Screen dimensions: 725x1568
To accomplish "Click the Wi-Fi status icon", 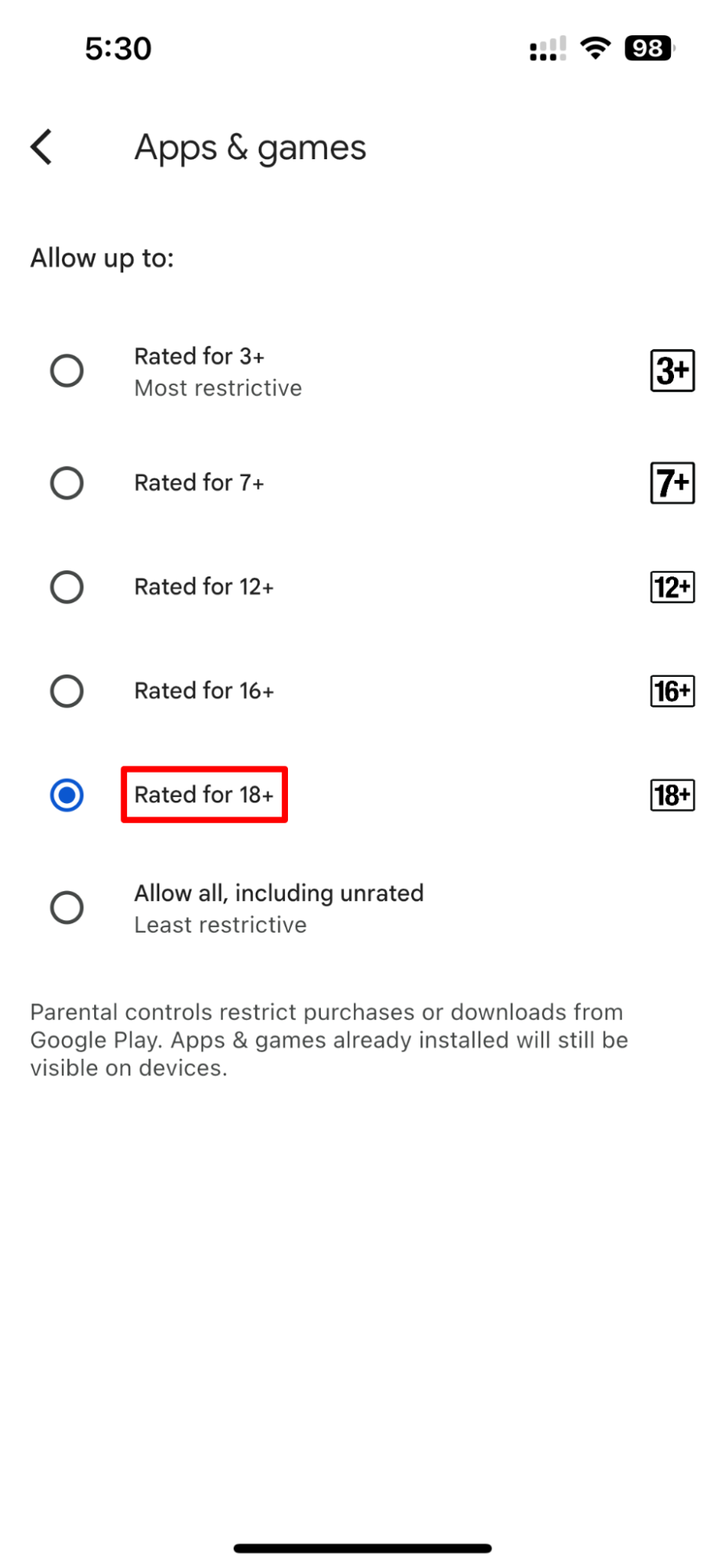I will click(596, 47).
